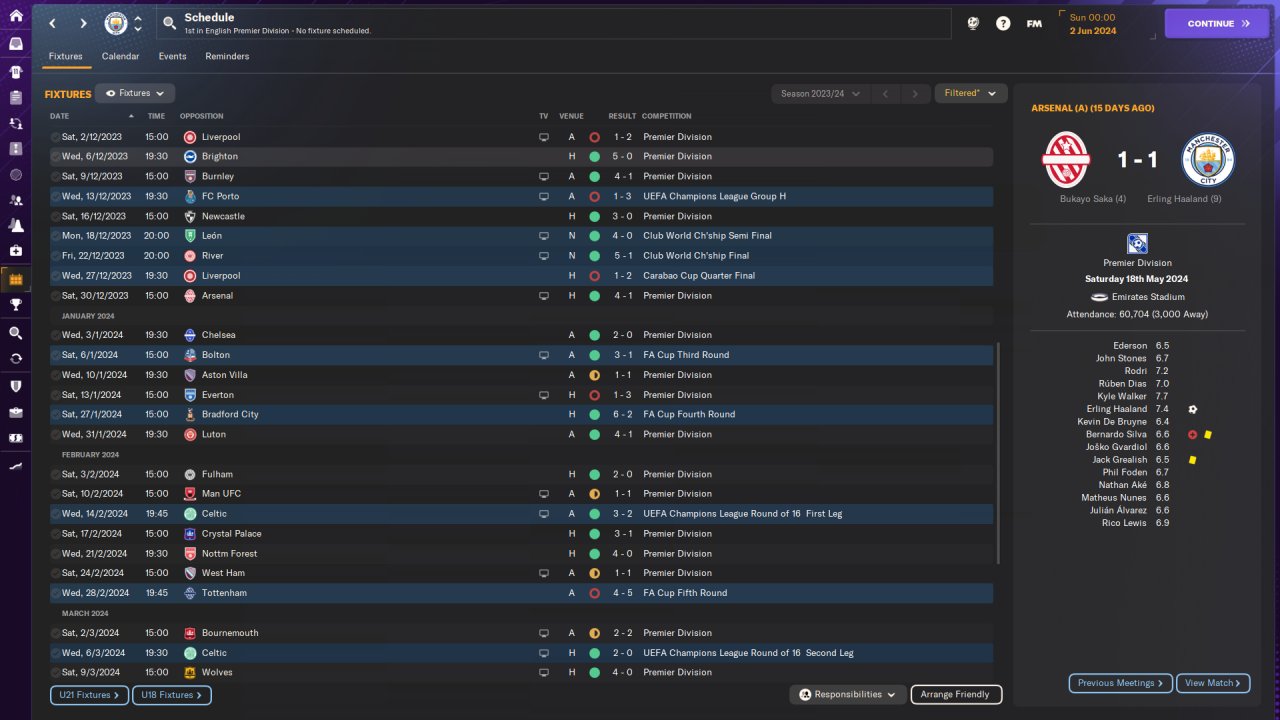The width and height of the screenshot is (1280, 720).
Task: Switch to the Events tab
Action: click(x=172, y=56)
